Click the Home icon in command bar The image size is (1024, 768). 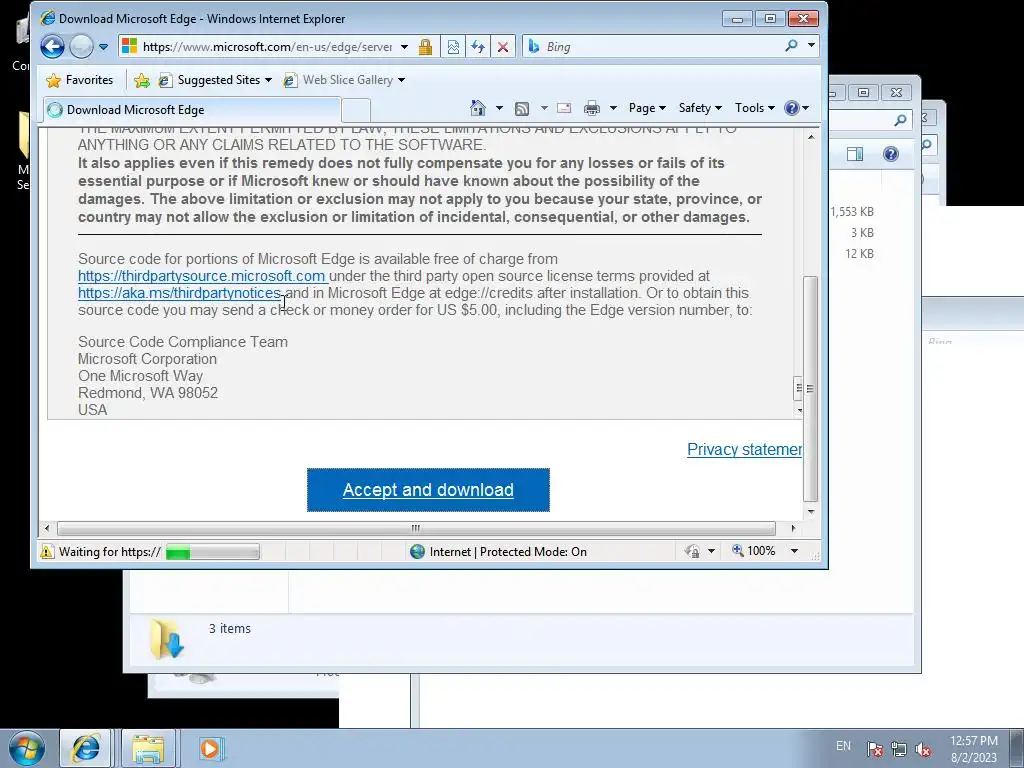point(478,108)
